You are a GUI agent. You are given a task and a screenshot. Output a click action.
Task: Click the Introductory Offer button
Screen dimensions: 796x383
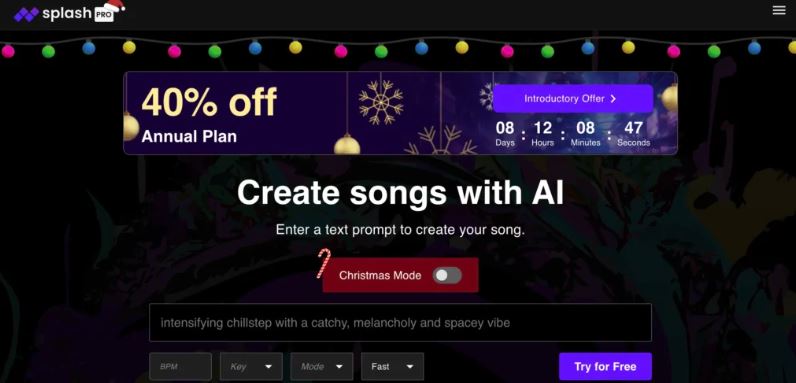coord(573,99)
